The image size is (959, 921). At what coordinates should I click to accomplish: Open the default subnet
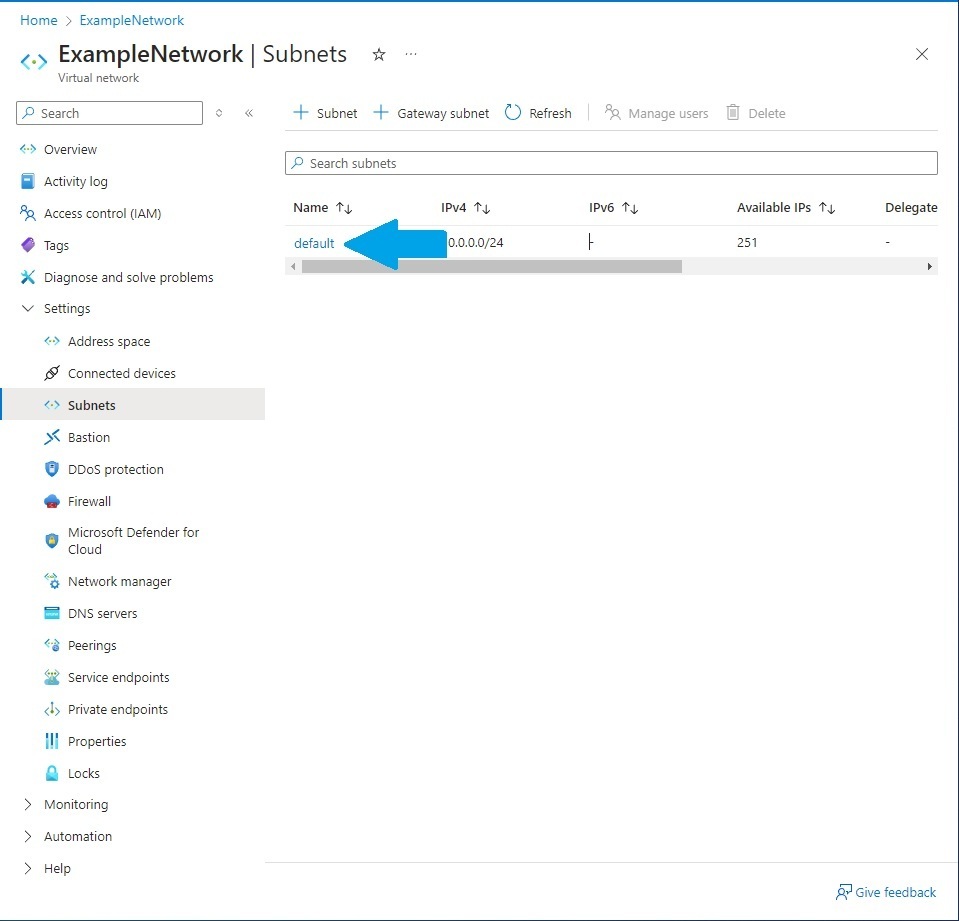[313, 242]
